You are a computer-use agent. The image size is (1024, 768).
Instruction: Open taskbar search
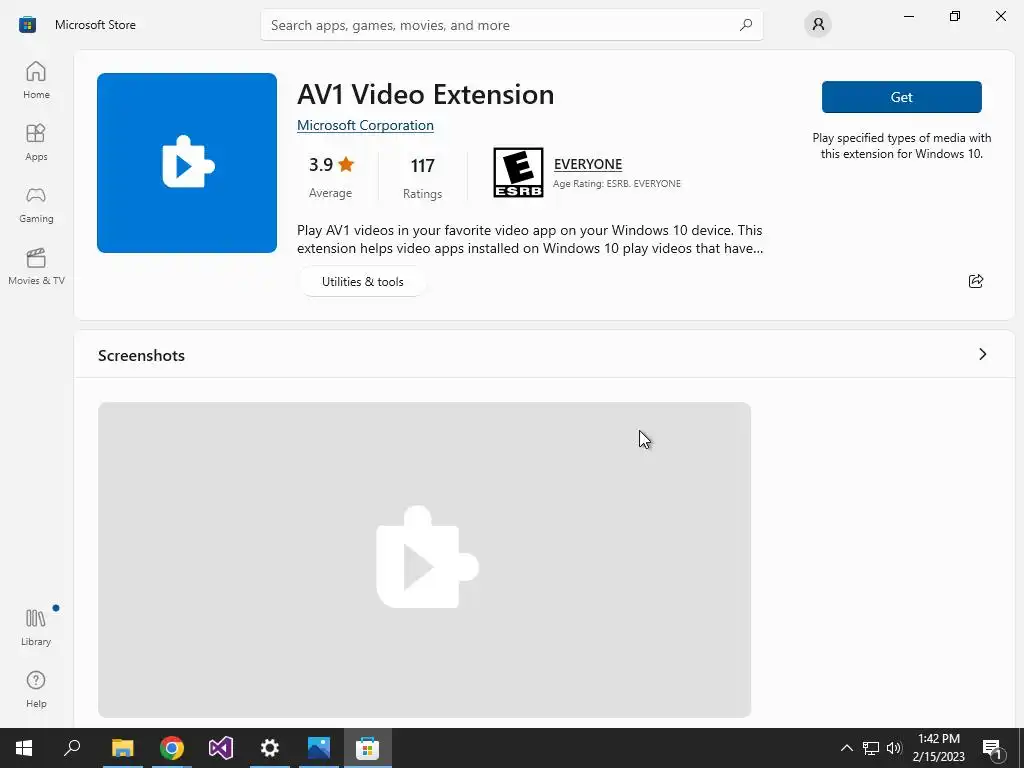[x=72, y=748]
